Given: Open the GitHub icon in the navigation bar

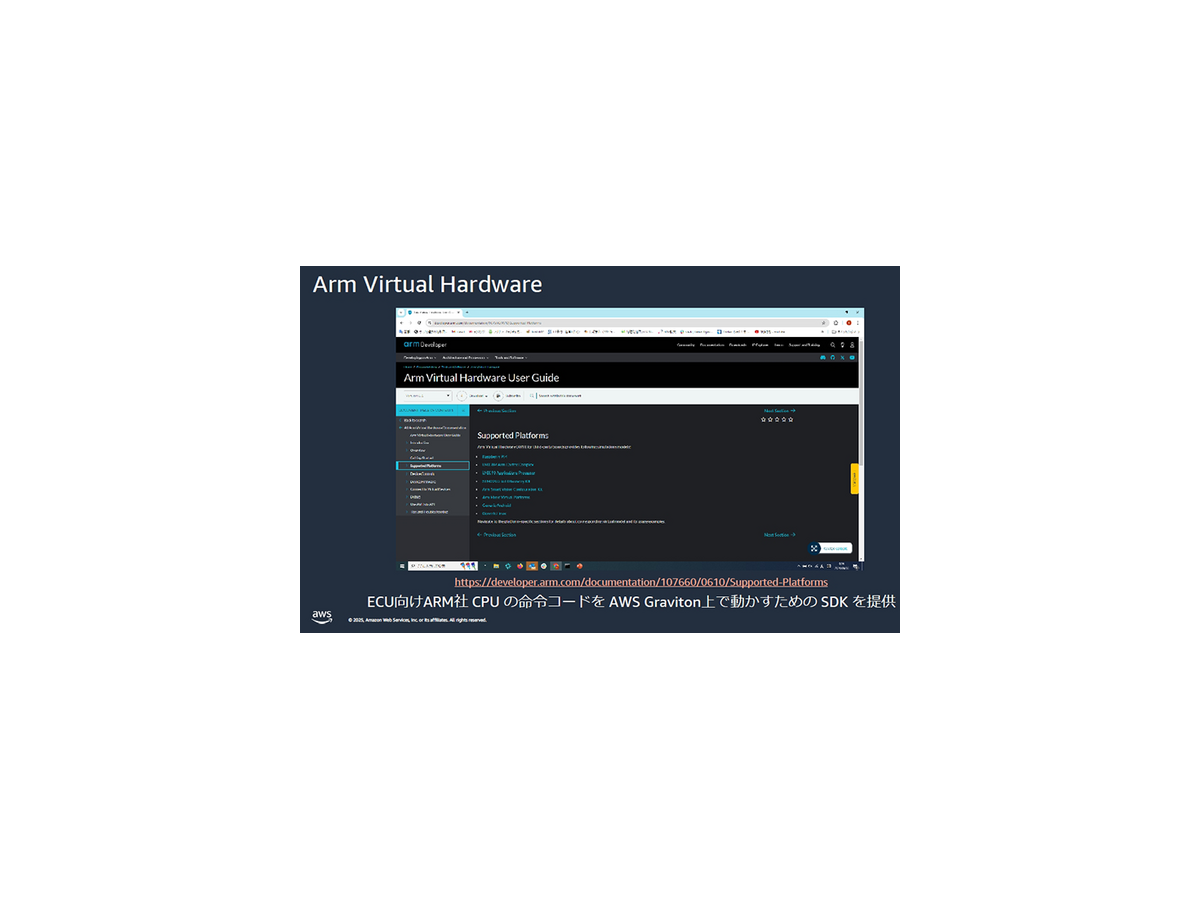Looking at the screenshot, I should 833,357.
